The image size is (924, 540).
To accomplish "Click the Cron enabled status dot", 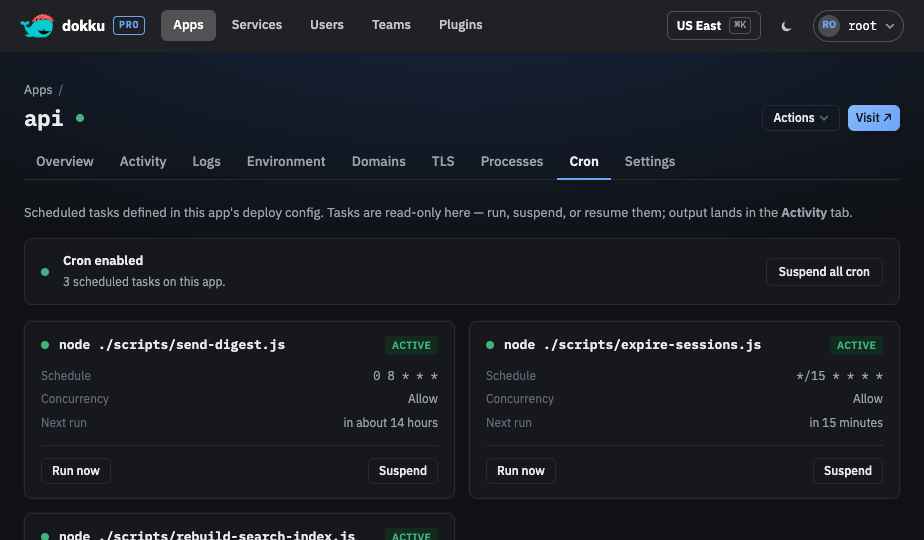I will (x=45, y=272).
